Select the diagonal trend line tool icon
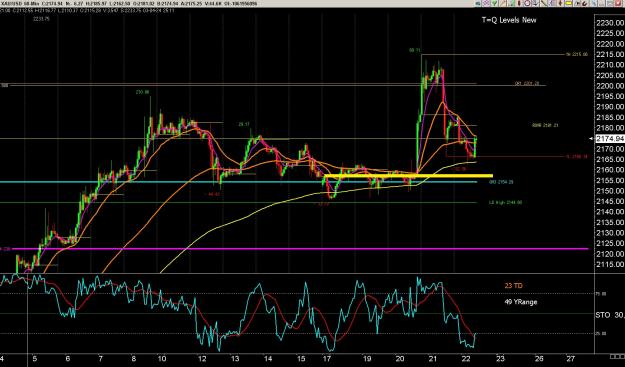The image size is (625, 367). (543, 4)
